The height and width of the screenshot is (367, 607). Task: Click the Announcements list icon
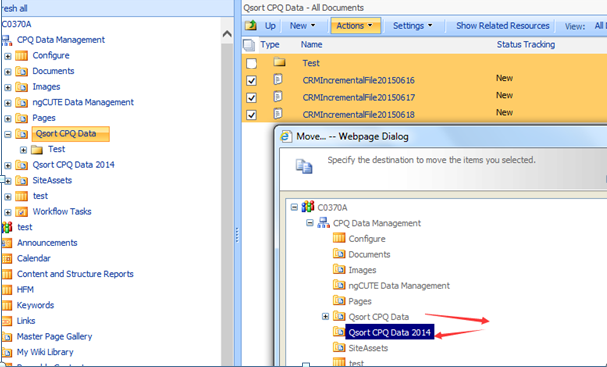click(x=7, y=243)
